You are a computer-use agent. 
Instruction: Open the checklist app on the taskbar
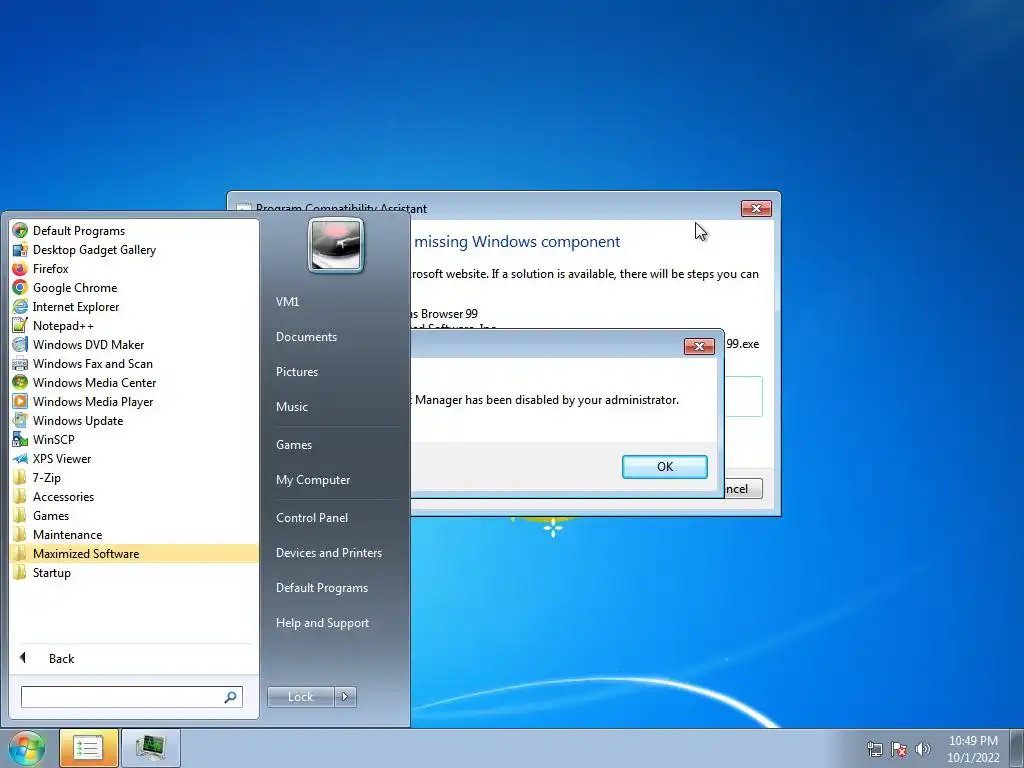point(89,748)
